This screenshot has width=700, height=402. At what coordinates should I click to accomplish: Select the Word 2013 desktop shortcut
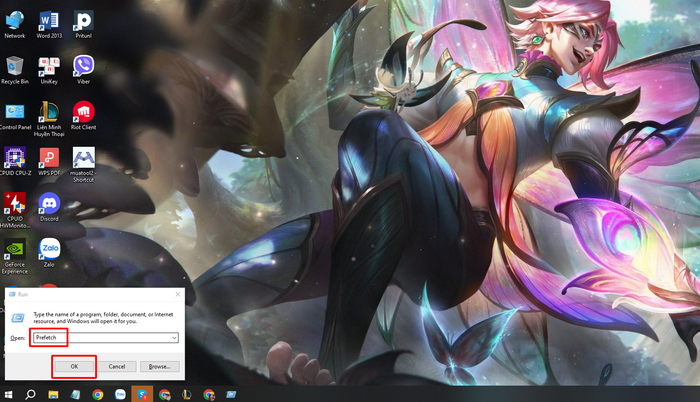49,24
